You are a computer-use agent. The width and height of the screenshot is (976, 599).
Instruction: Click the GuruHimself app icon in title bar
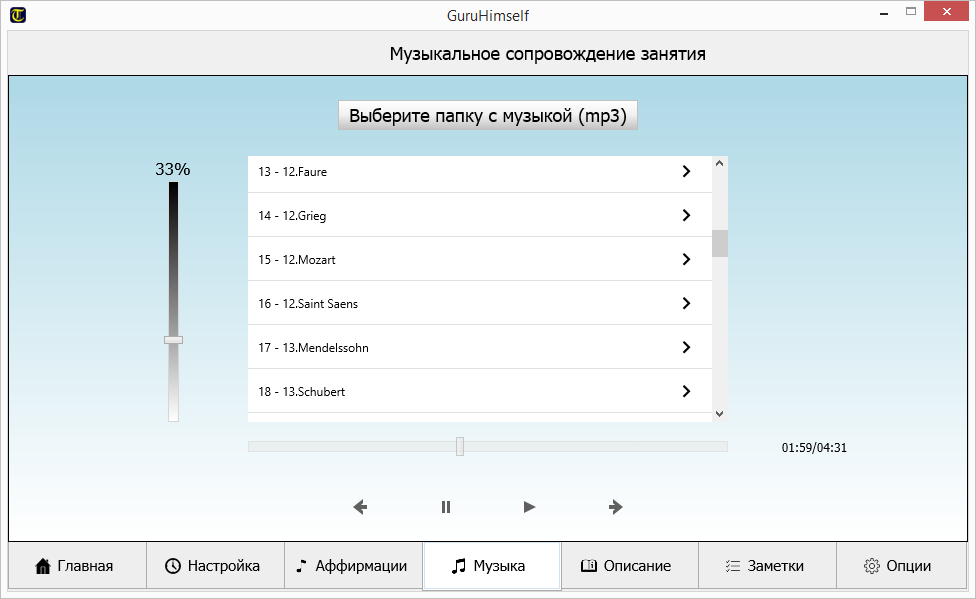pyautogui.click(x=18, y=15)
